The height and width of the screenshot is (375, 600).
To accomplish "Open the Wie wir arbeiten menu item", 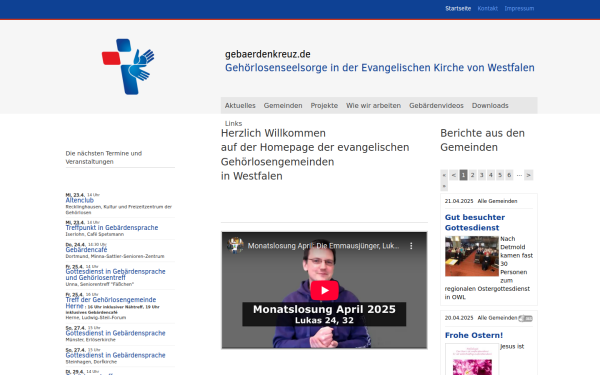I will [x=373, y=106].
